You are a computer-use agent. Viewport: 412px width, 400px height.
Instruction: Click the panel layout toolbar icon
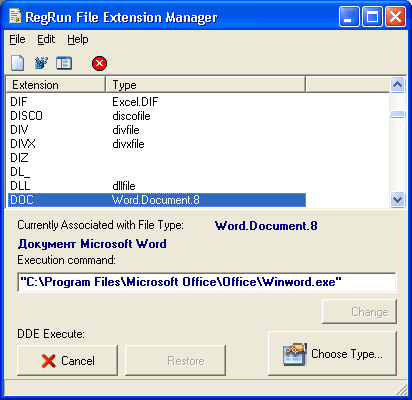(x=64, y=63)
